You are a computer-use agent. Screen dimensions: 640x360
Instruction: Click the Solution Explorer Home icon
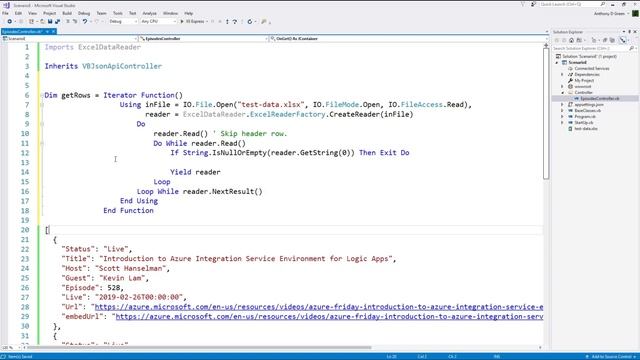point(571,40)
